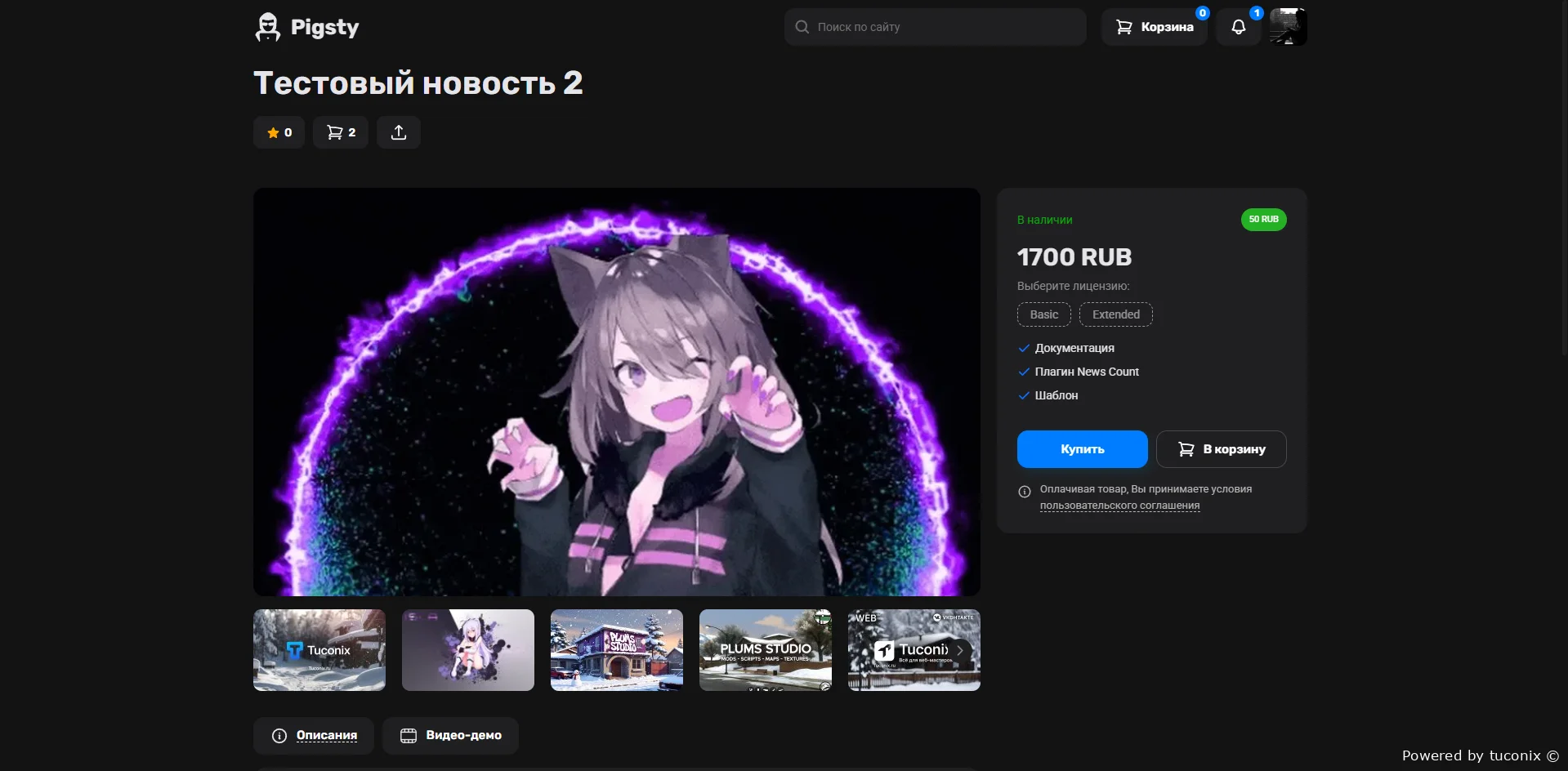Select the Extended license option
This screenshot has width=1568, height=771.
(x=1115, y=314)
